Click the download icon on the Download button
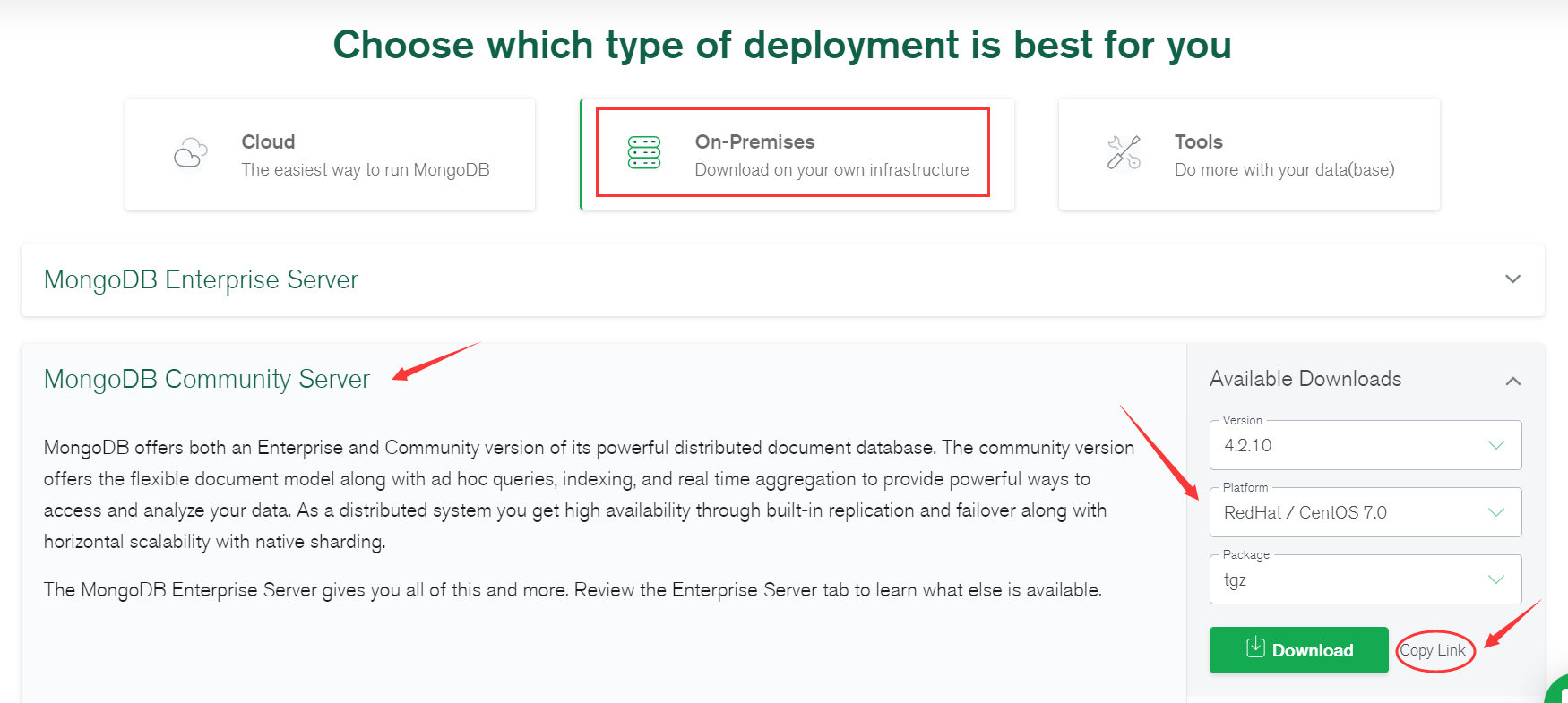 pos(1255,647)
